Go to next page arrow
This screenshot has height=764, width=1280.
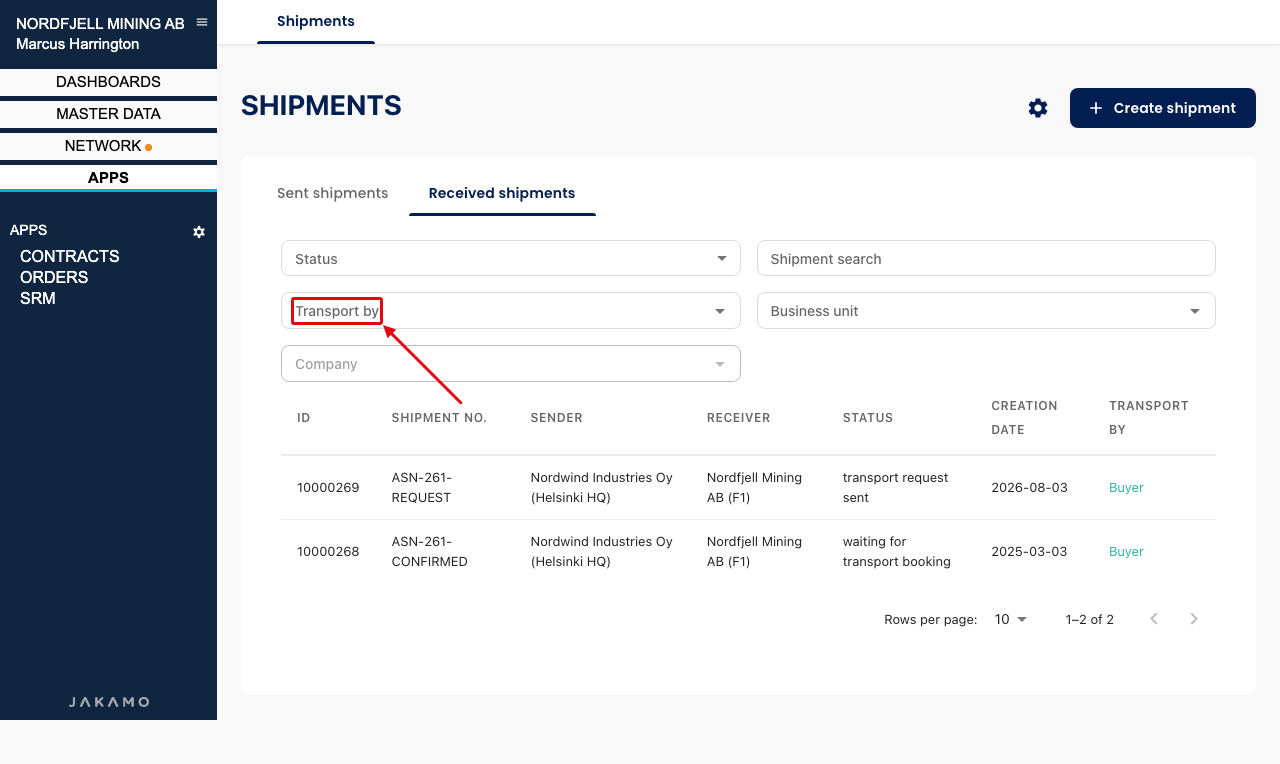coord(1194,619)
